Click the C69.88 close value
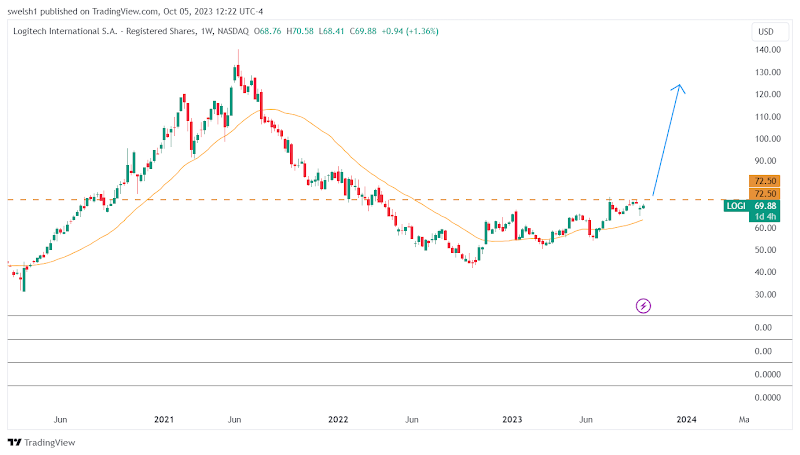The image size is (800, 455). click(x=363, y=31)
